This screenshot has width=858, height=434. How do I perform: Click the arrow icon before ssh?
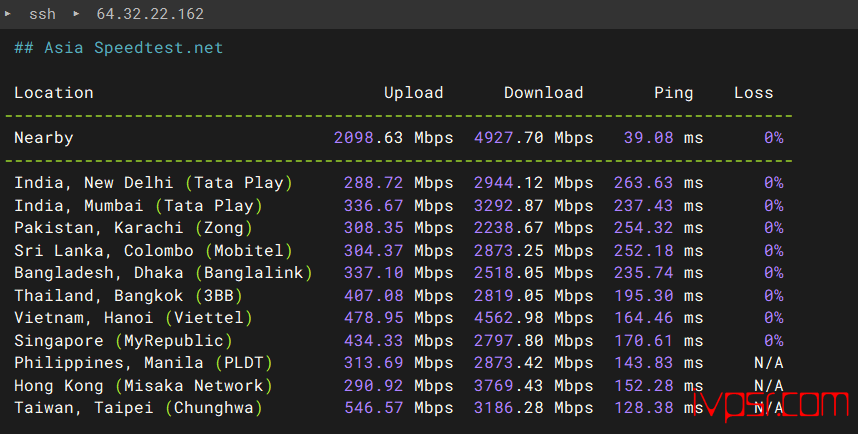point(8,14)
